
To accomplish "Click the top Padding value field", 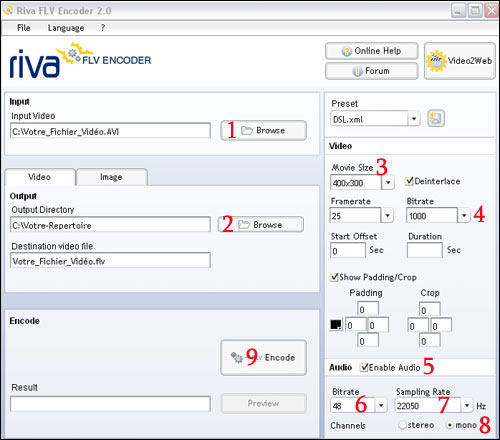I will tap(368, 309).
